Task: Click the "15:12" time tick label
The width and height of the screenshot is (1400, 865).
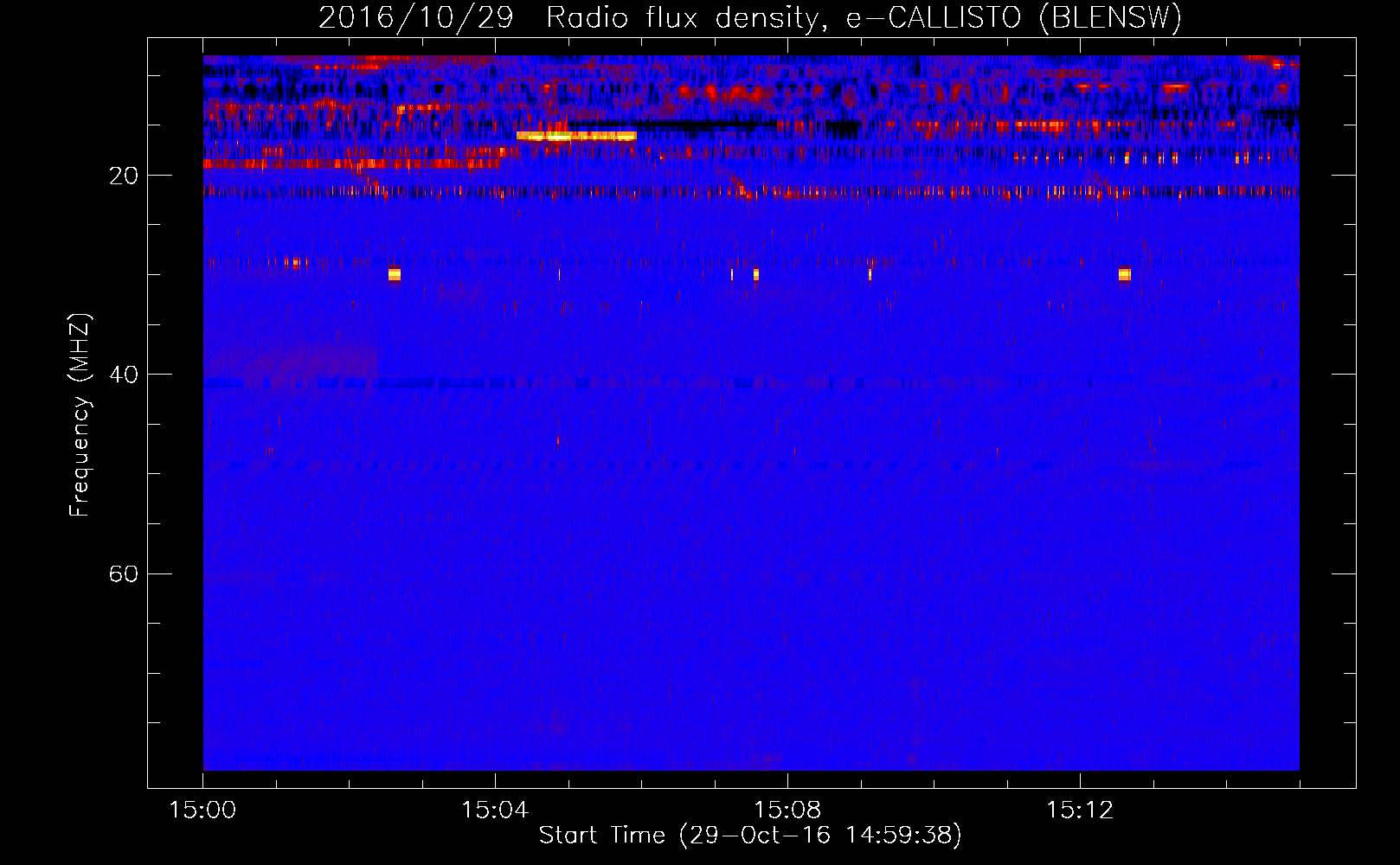Action: 1080,811
